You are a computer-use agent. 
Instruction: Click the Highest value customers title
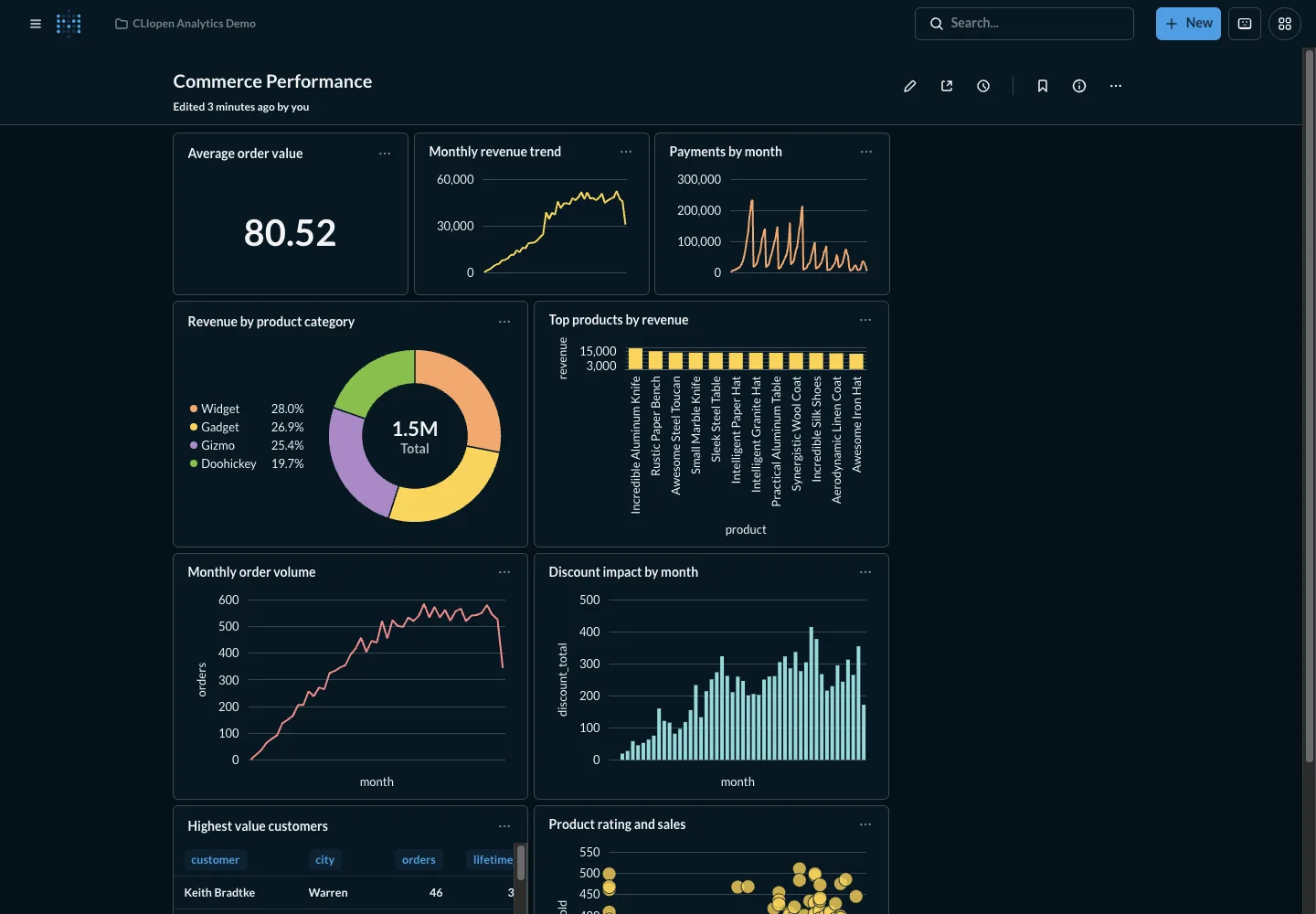pos(257,826)
